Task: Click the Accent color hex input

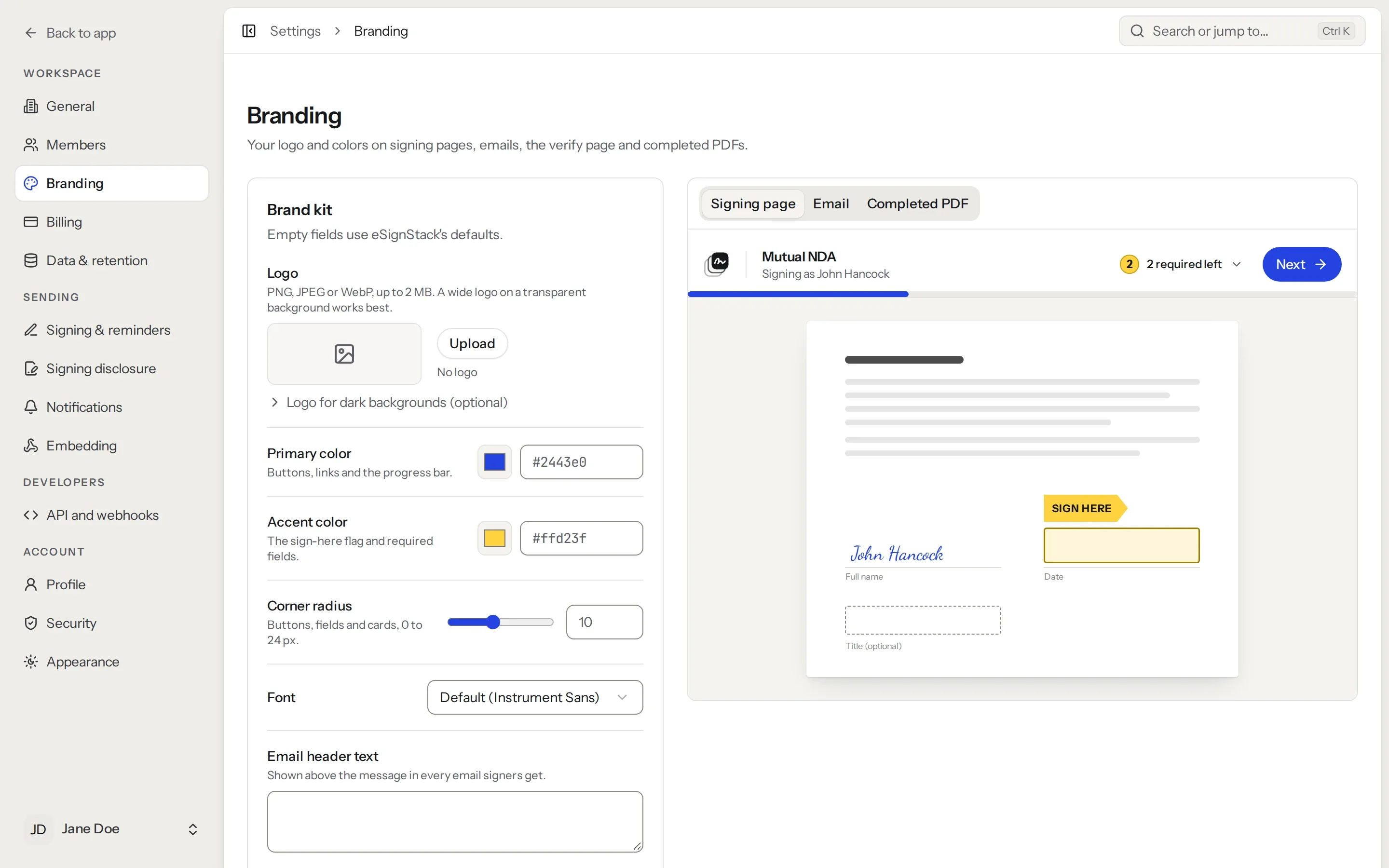Action: (x=581, y=538)
